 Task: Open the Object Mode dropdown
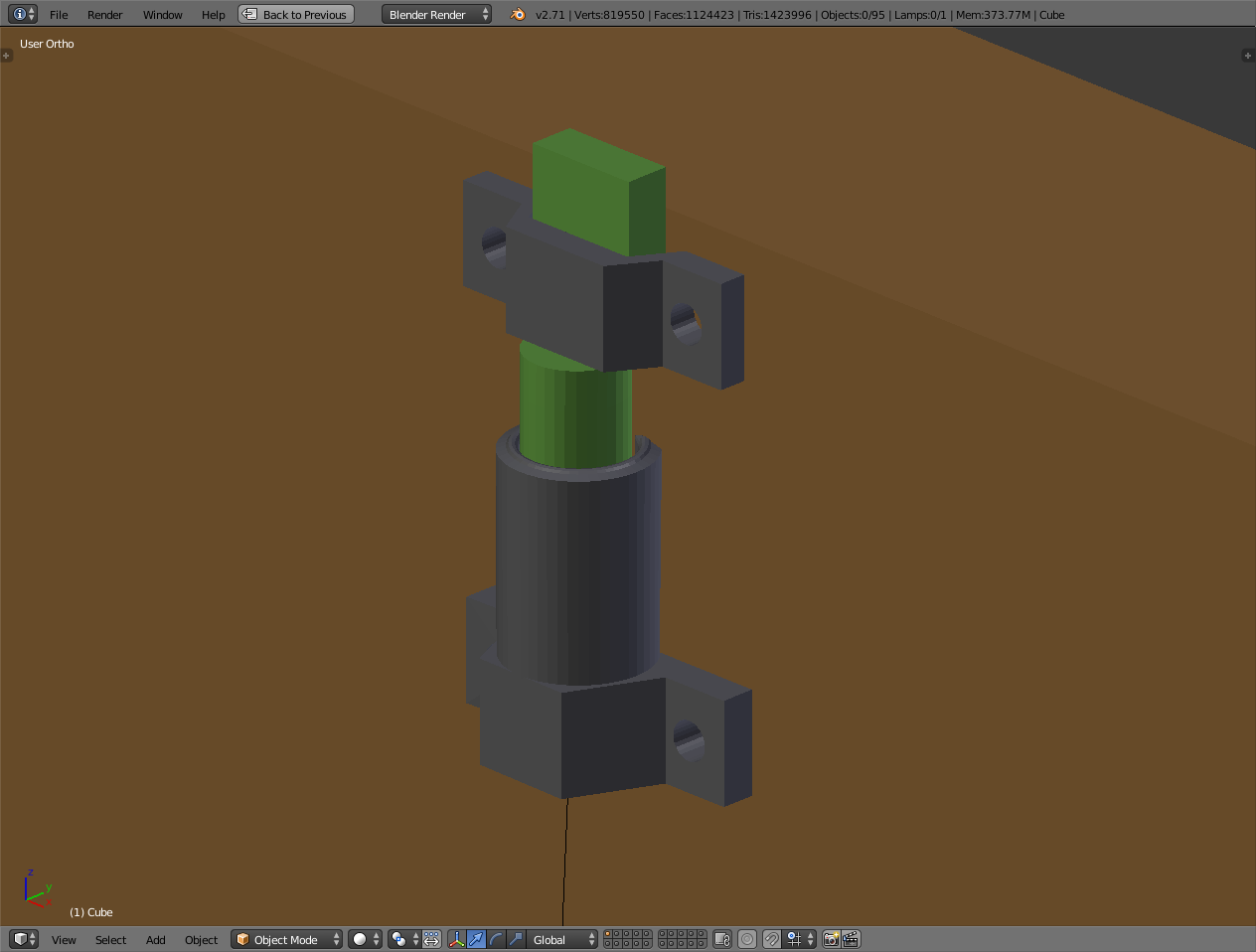pos(286,939)
